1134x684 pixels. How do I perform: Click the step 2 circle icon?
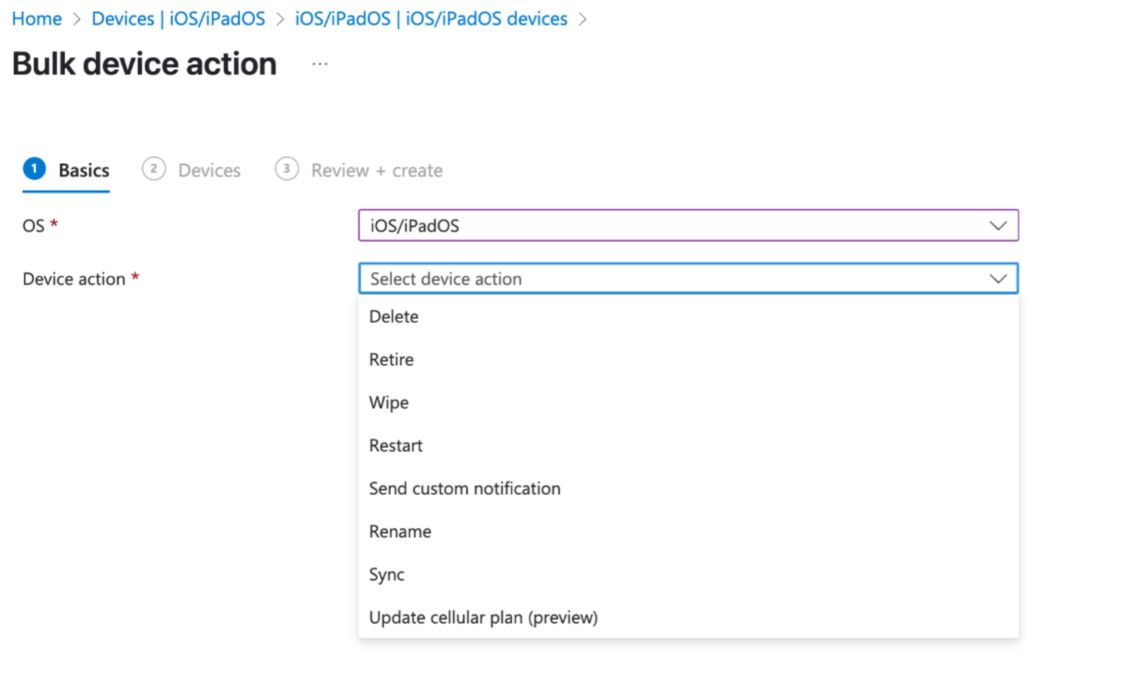pos(153,169)
